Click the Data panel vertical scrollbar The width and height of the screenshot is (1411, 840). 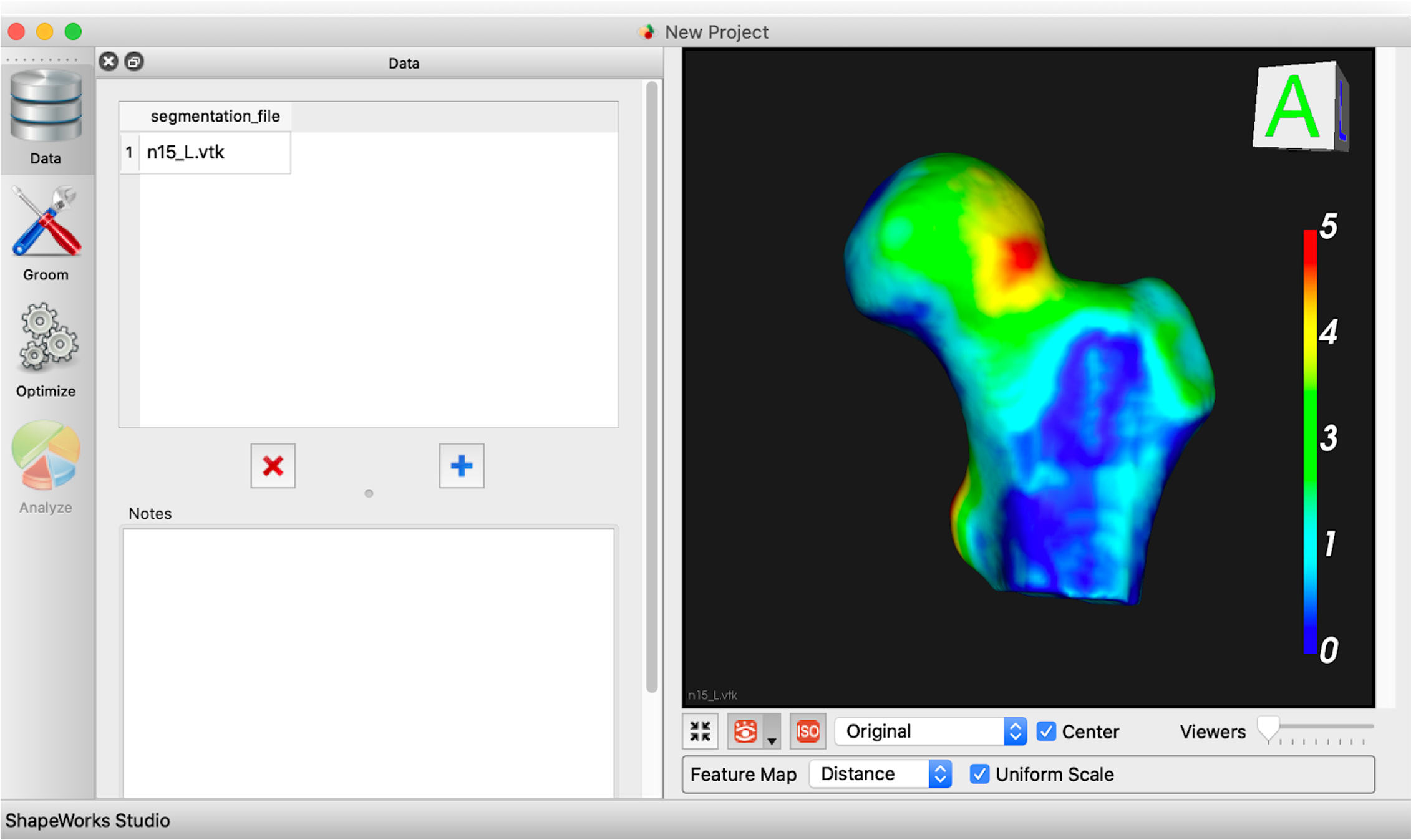pos(652,387)
